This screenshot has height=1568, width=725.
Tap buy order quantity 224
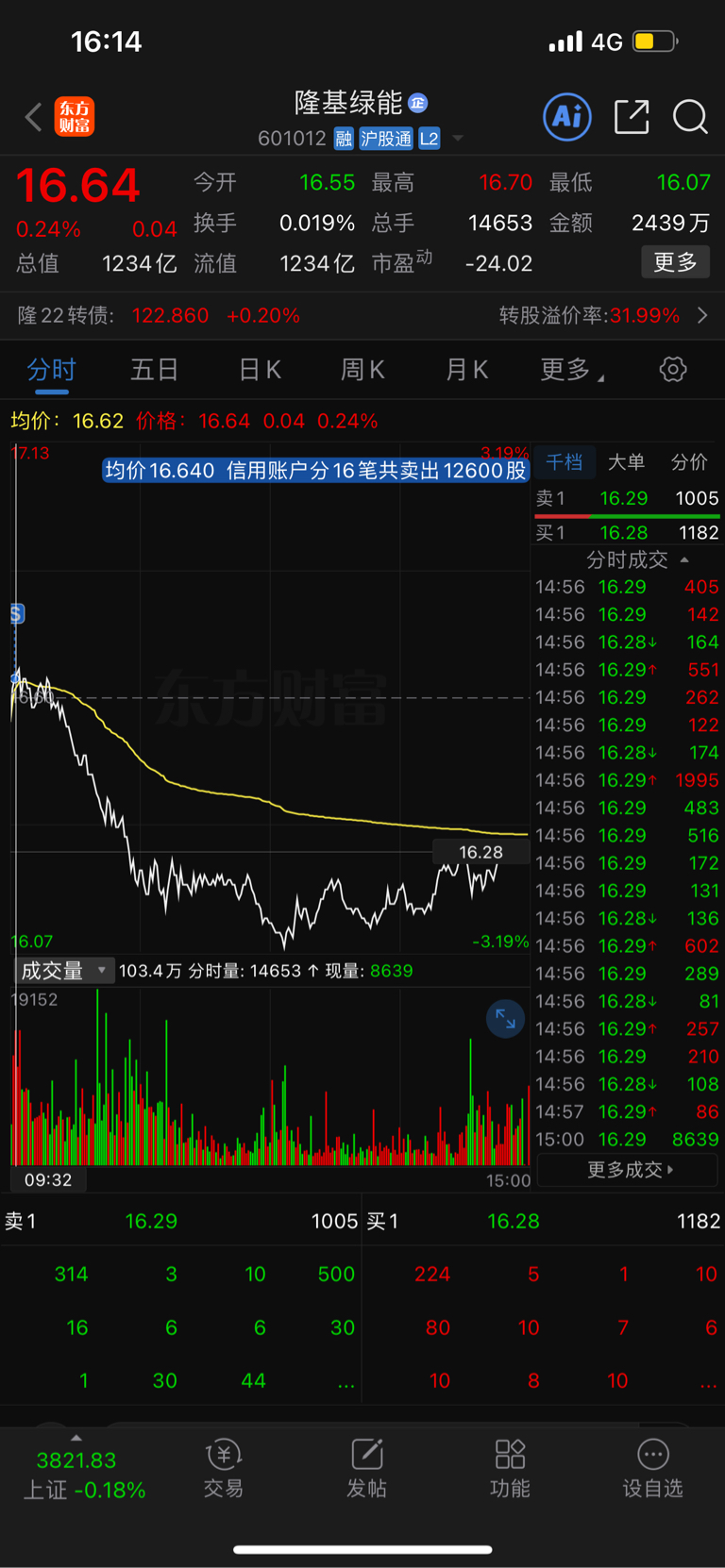[x=432, y=1274]
